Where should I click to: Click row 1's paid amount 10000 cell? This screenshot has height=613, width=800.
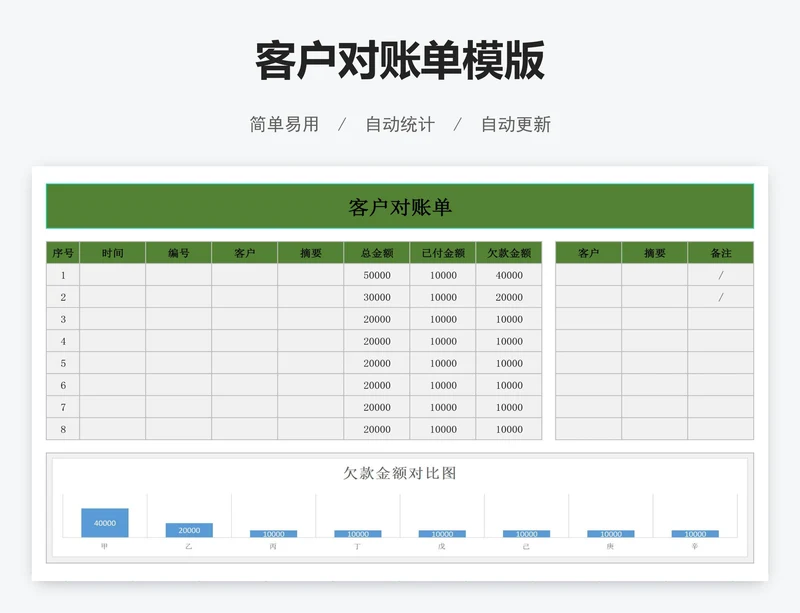point(443,275)
